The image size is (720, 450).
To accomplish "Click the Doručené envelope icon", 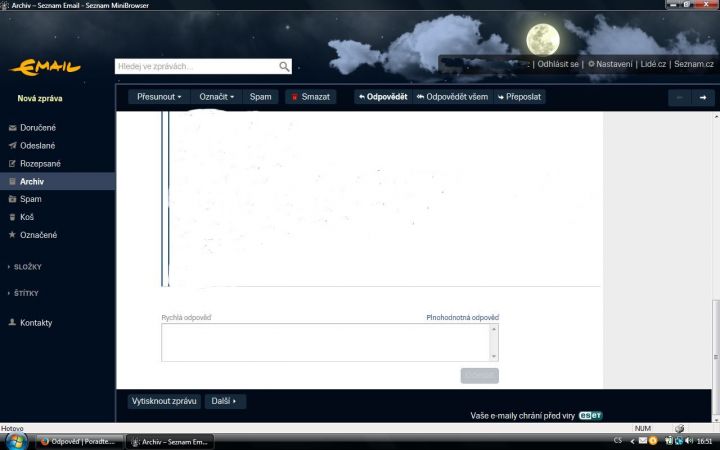I will click(x=12, y=128).
